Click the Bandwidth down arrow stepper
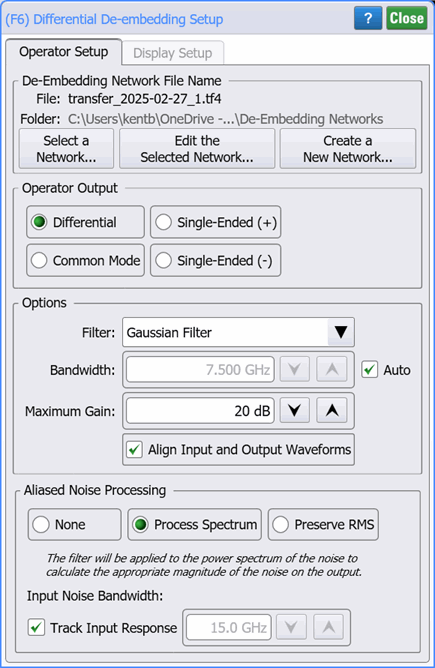The height and width of the screenshot is (668, 435). (294, 369)
